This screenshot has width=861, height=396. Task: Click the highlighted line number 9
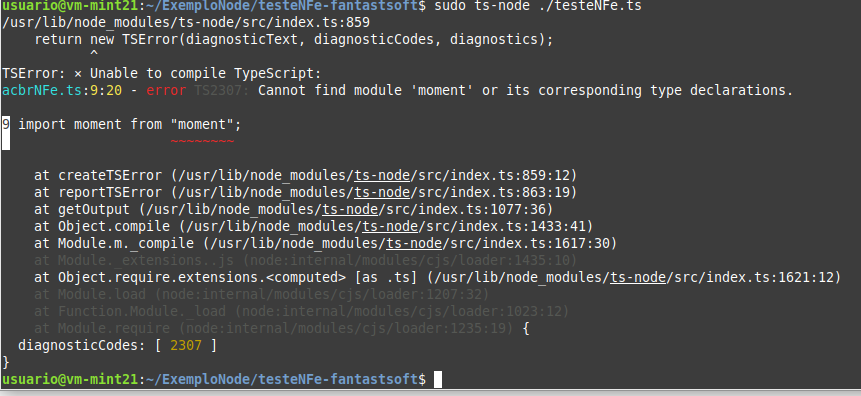(x=6, y=124)
